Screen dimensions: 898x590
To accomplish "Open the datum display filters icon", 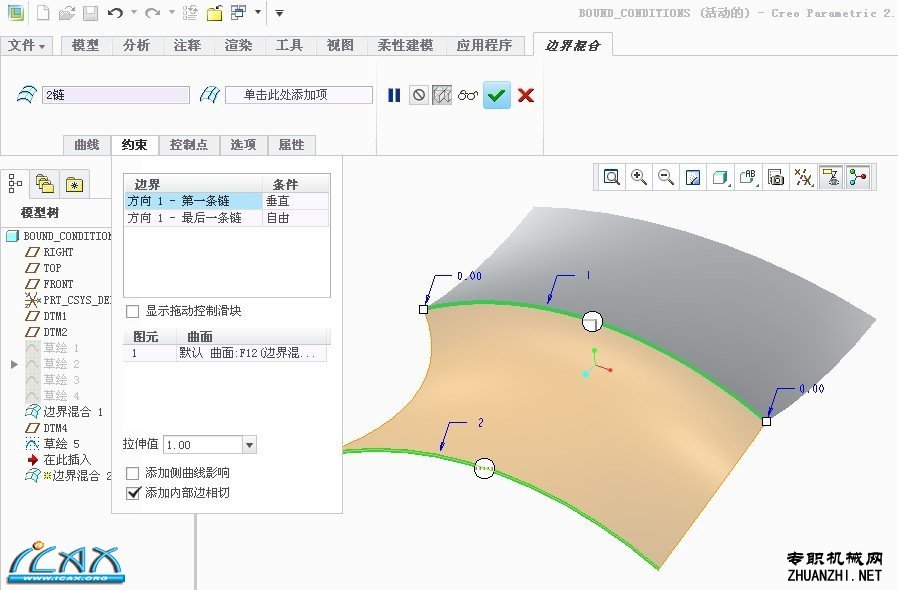I will (x=804, y=177).
